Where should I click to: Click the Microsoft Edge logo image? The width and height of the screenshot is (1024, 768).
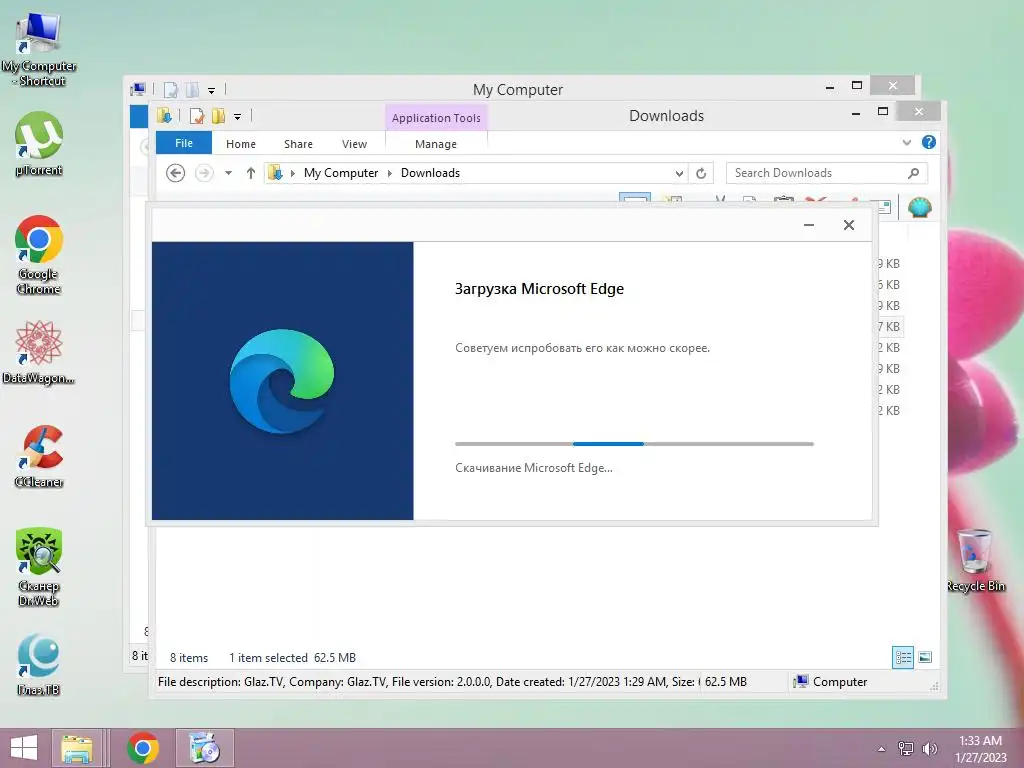[x=282, y=381]
